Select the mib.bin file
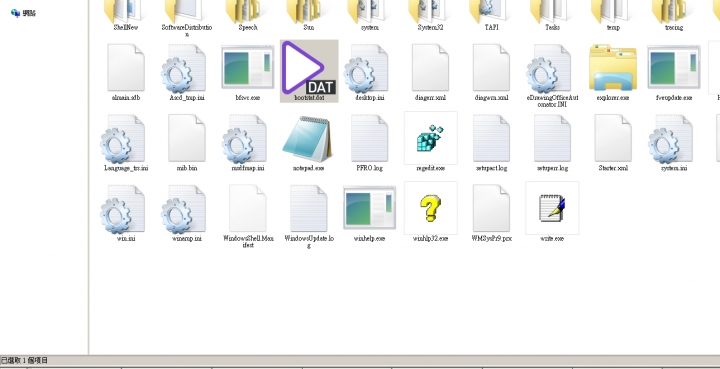Viewport: 720px width, 369px height. click(187, 138)
